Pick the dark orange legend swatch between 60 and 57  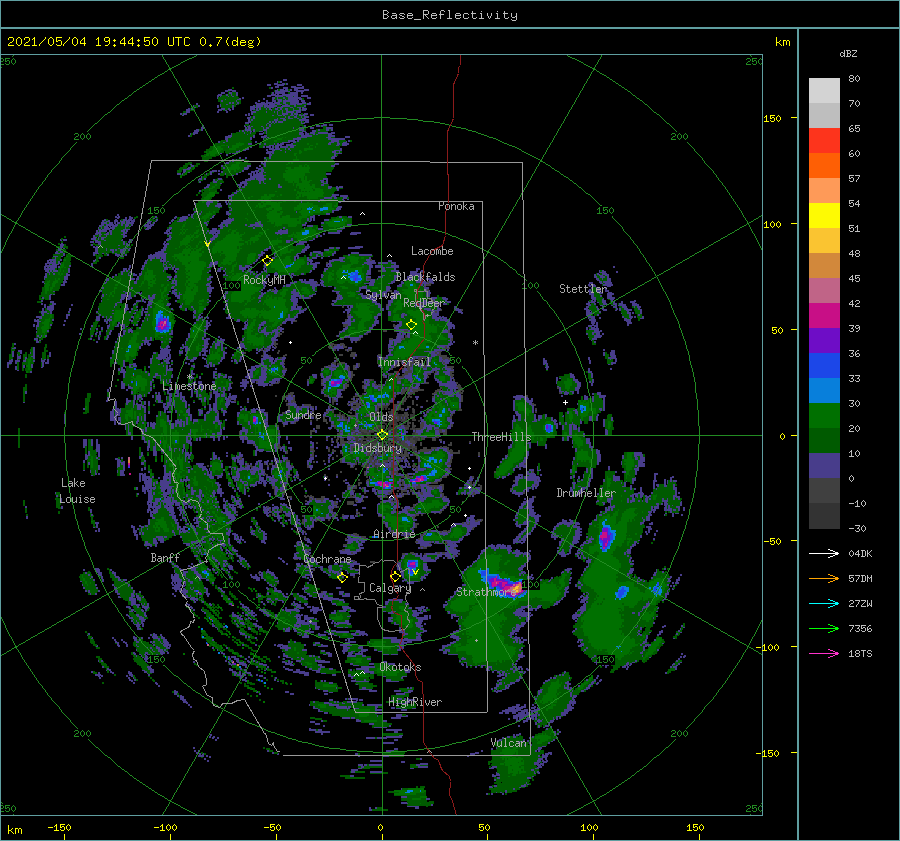(x=824, y=165)
